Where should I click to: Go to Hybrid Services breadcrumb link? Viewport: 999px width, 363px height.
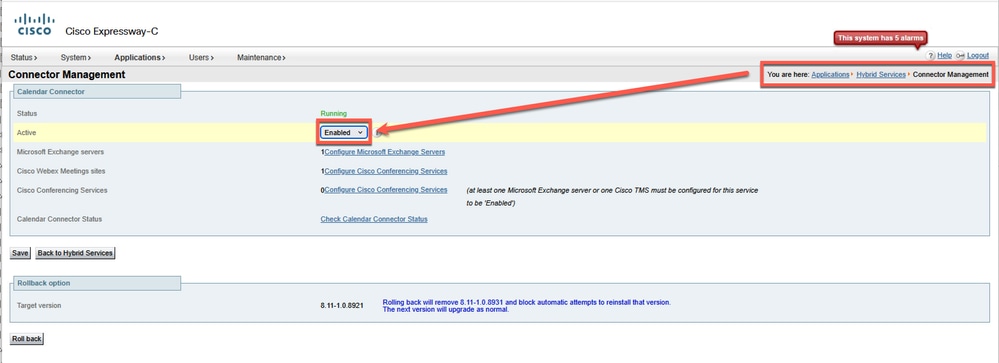tap(880, 75)
